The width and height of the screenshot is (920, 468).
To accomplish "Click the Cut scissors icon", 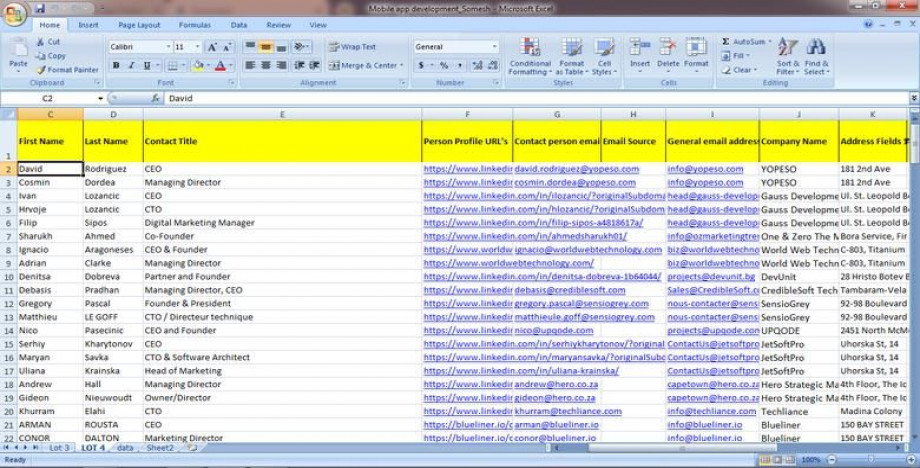I will click(x=41, y=42).
